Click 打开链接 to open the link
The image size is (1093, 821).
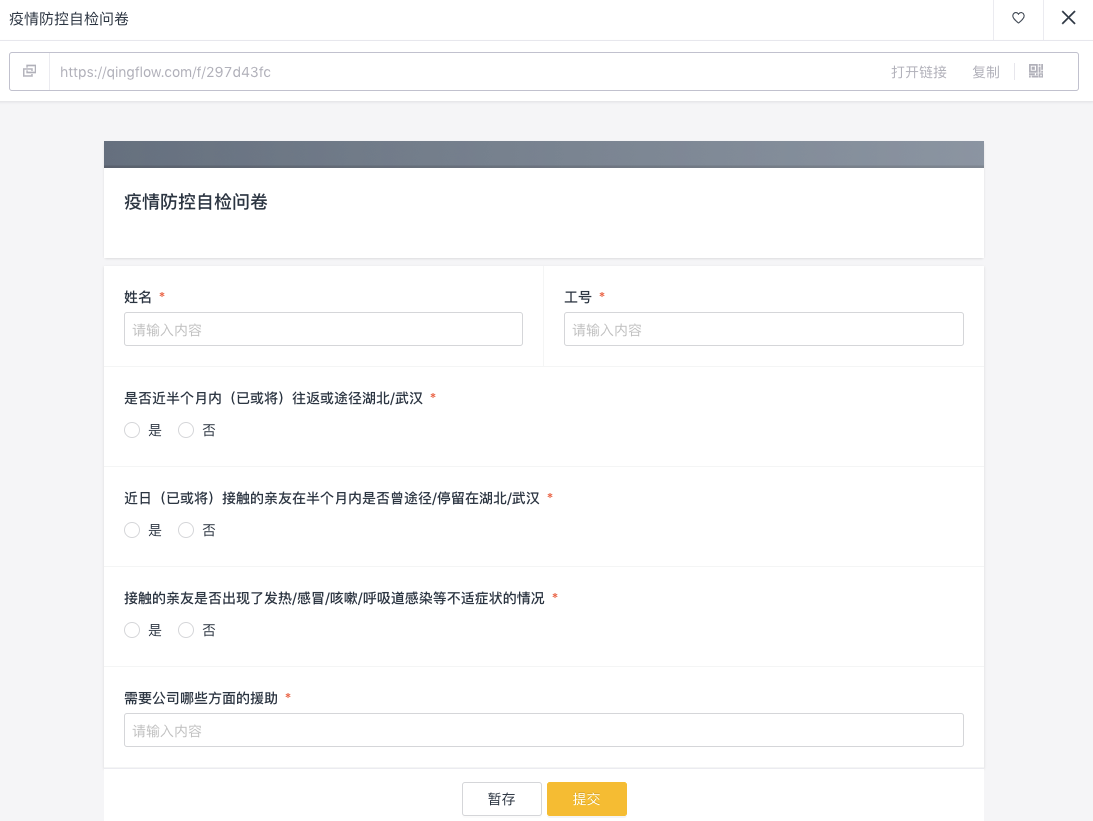point(919,72)
